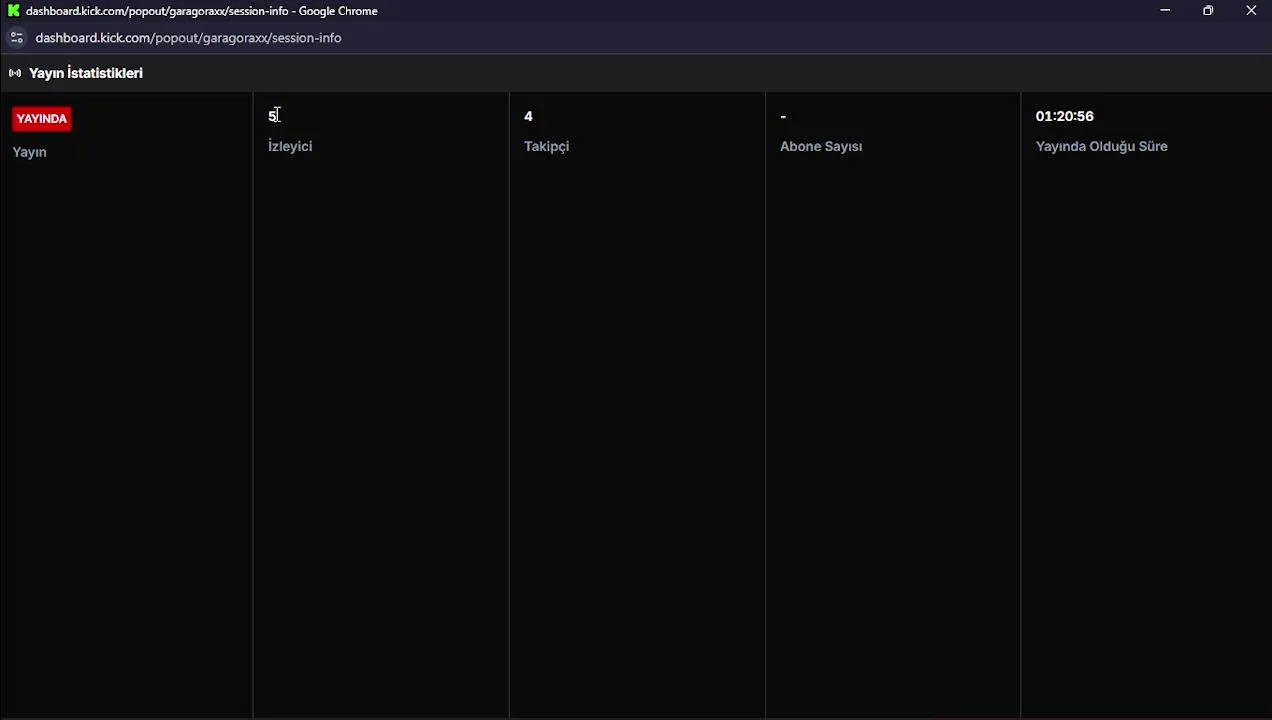Click the Takipçi label
Screen dimensions: 1272x720
546,146
